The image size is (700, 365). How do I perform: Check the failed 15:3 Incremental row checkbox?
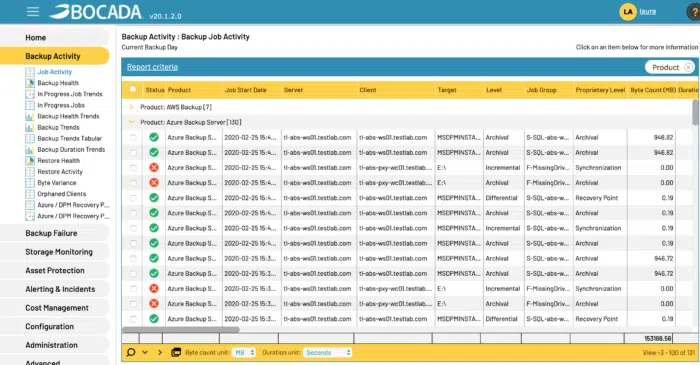(133, 289)
